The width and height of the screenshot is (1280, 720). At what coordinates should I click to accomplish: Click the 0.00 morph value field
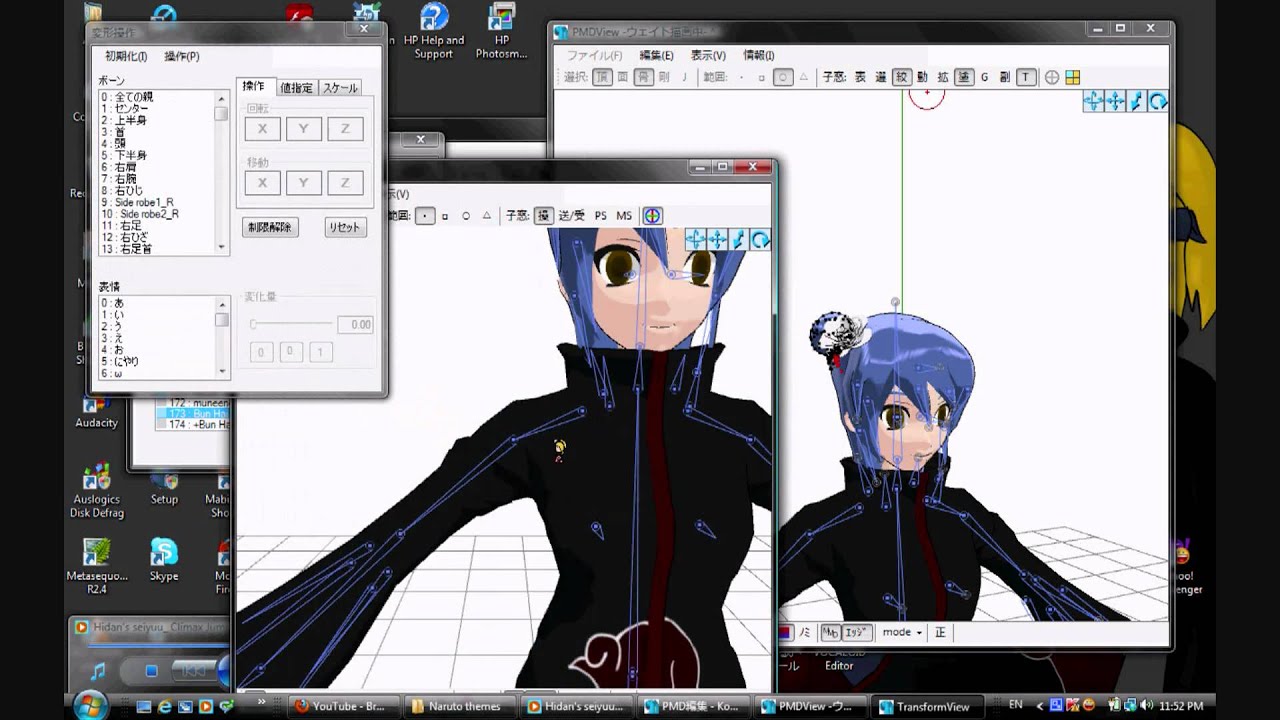tap(355, 324)
